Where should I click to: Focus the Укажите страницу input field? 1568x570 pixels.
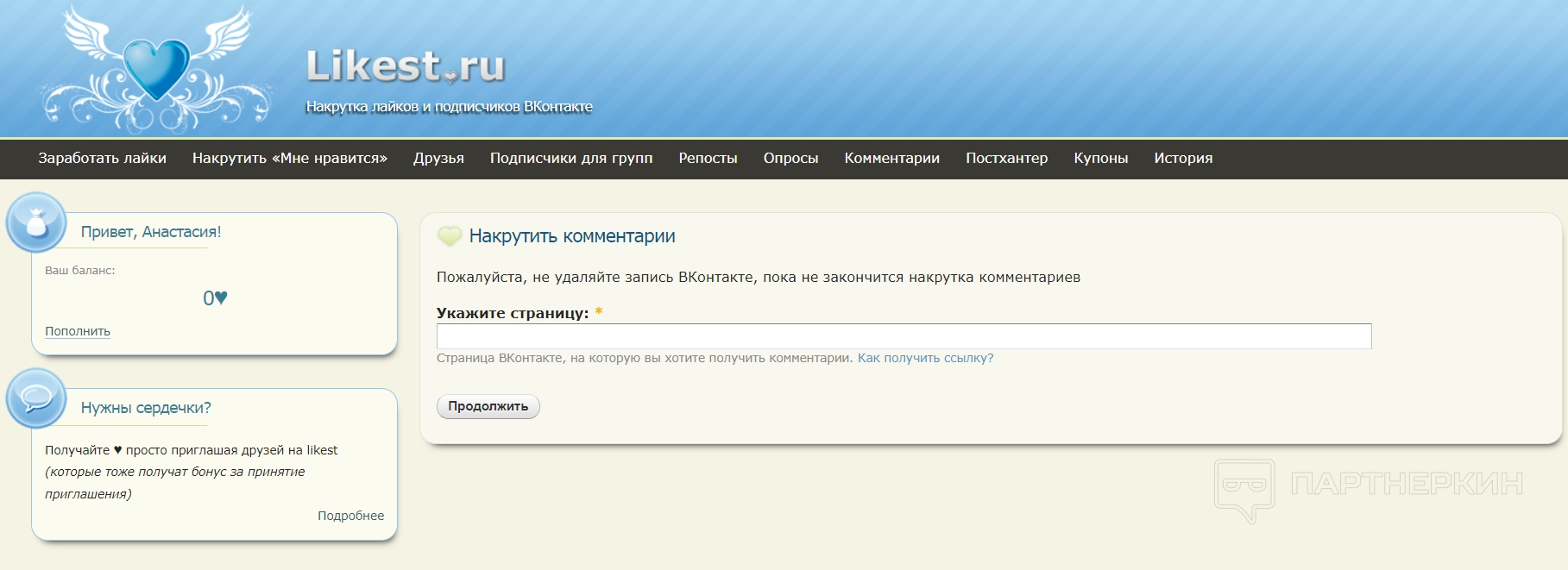tap(904, 336)
